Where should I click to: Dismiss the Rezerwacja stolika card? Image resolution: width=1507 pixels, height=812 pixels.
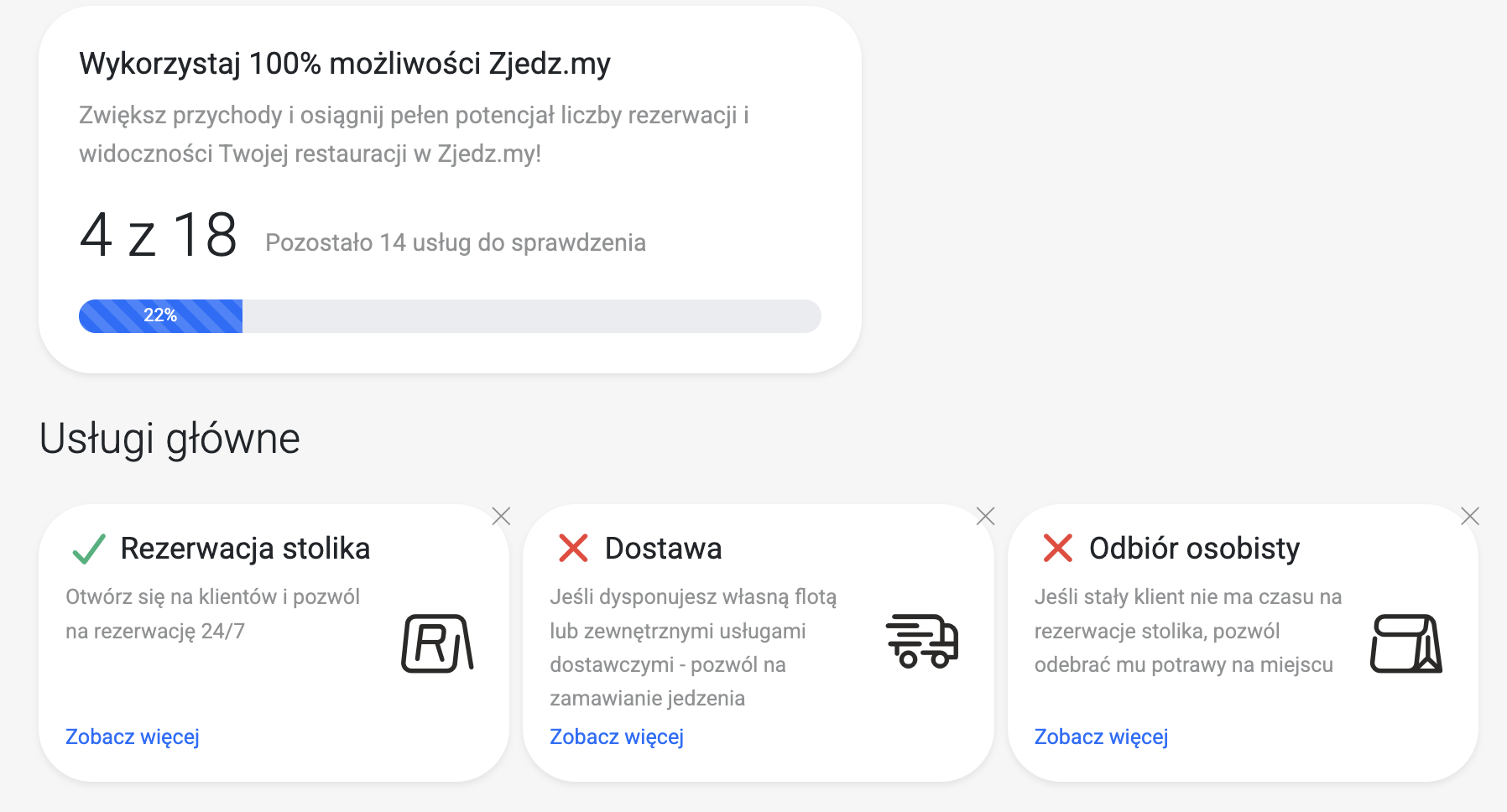tap(501, 516)
